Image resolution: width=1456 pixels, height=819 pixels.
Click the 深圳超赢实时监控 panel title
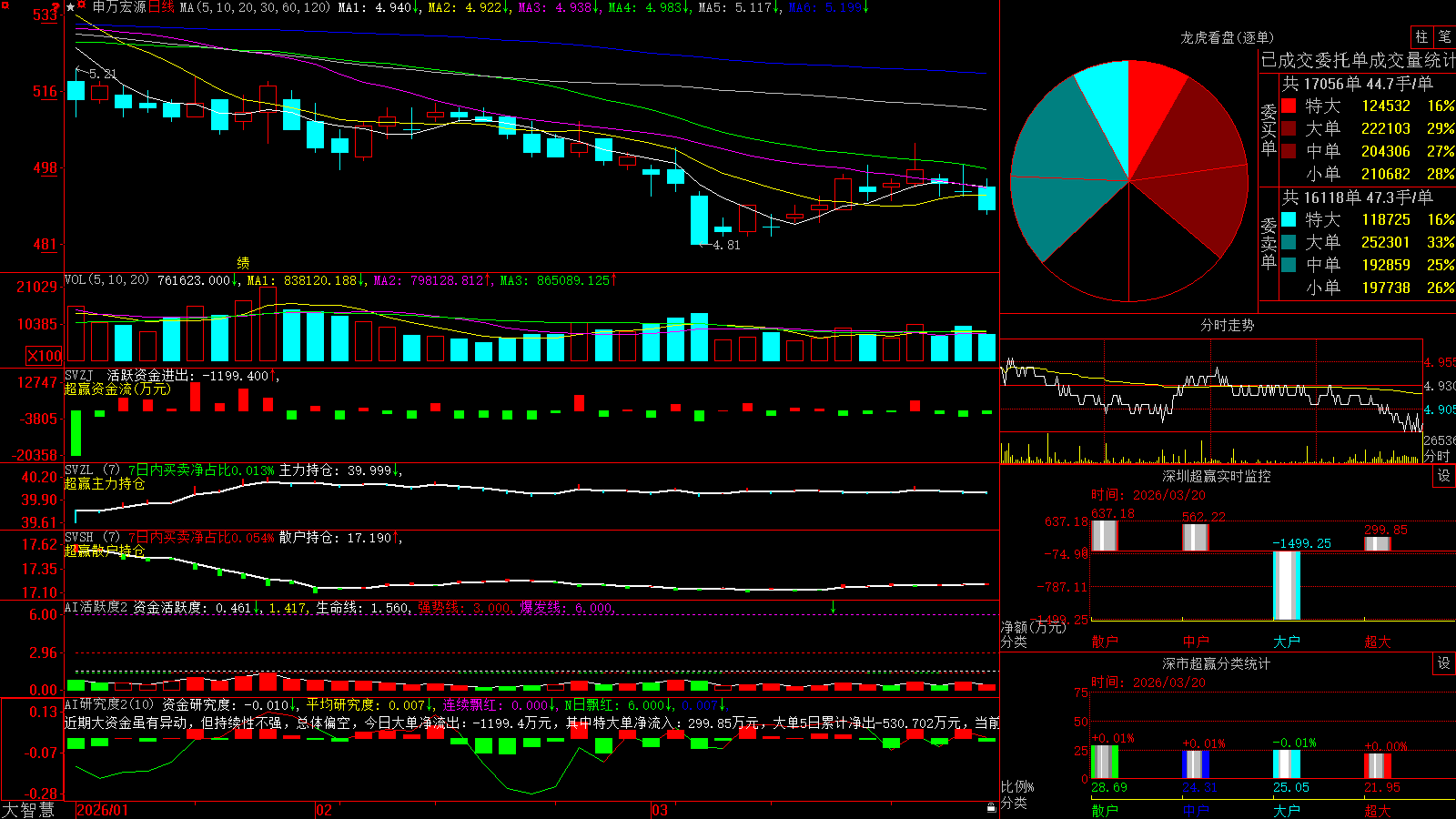click(x=1216, y=476)
